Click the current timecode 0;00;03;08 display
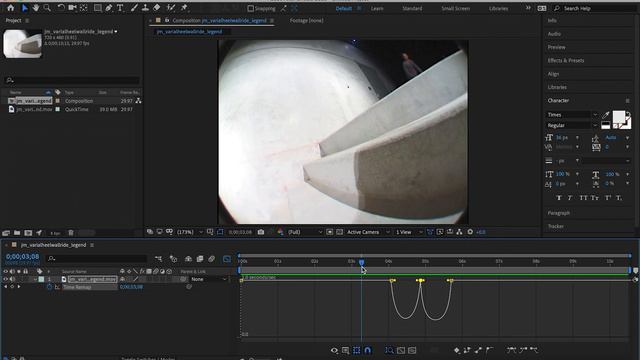The image size is (640, 360). 22,257
